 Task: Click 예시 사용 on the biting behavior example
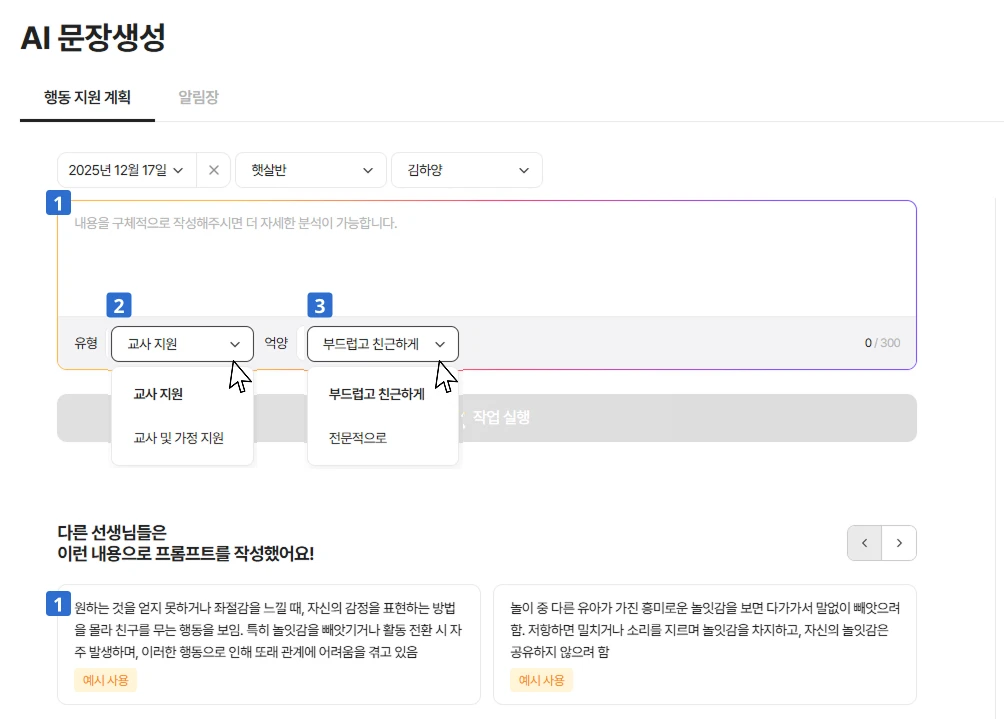105,681
